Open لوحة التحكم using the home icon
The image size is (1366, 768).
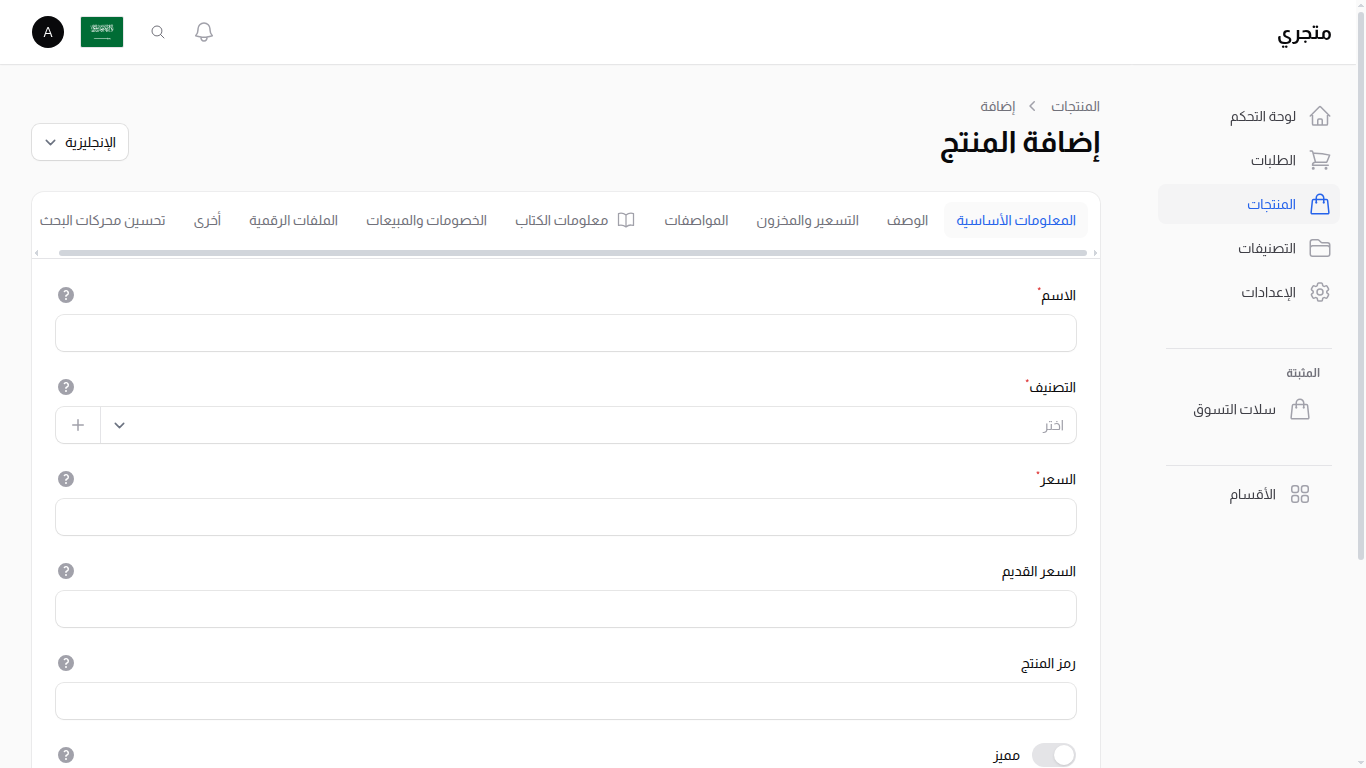point(1320,116)
